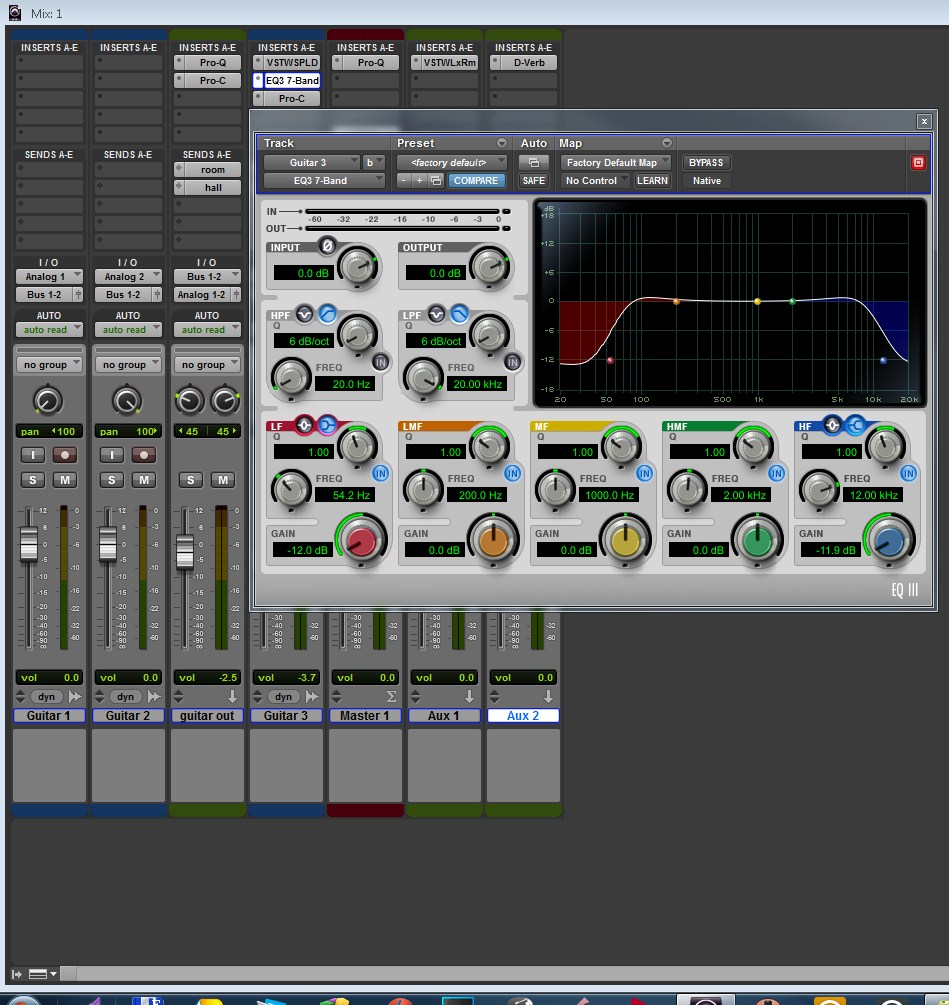Toggle the MF band IN button
This screenshot has height=1005, width=949.
tap(645, 473)
